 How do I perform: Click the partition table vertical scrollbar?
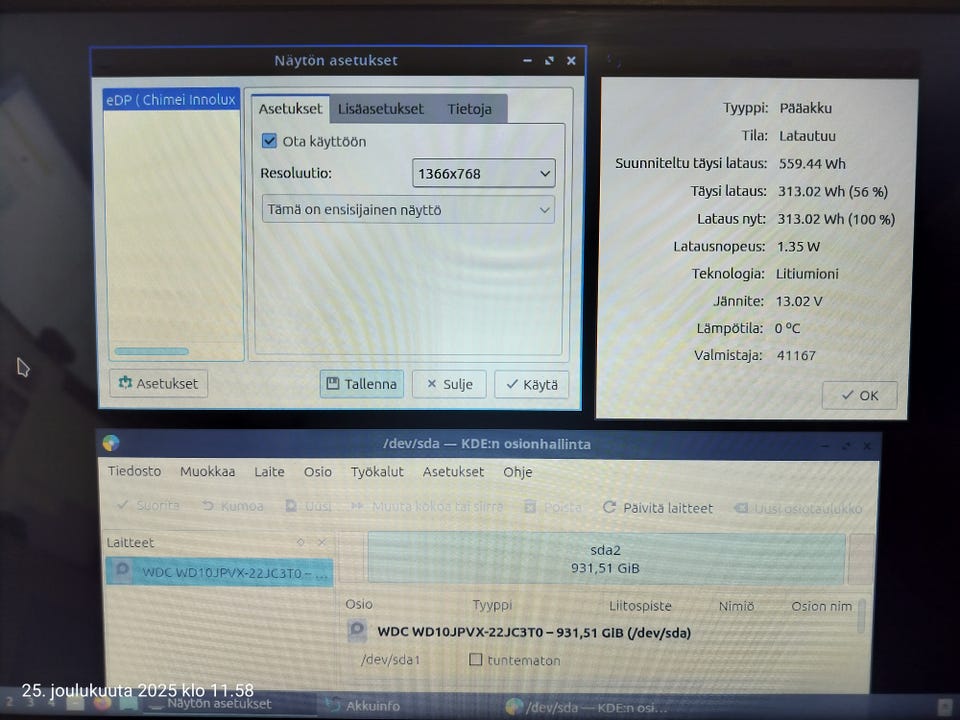(x=861, y=615)
